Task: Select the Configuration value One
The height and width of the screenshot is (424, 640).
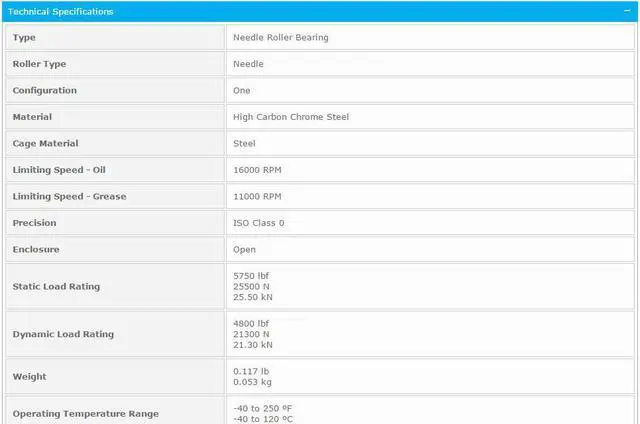Action: click(241, 91)
